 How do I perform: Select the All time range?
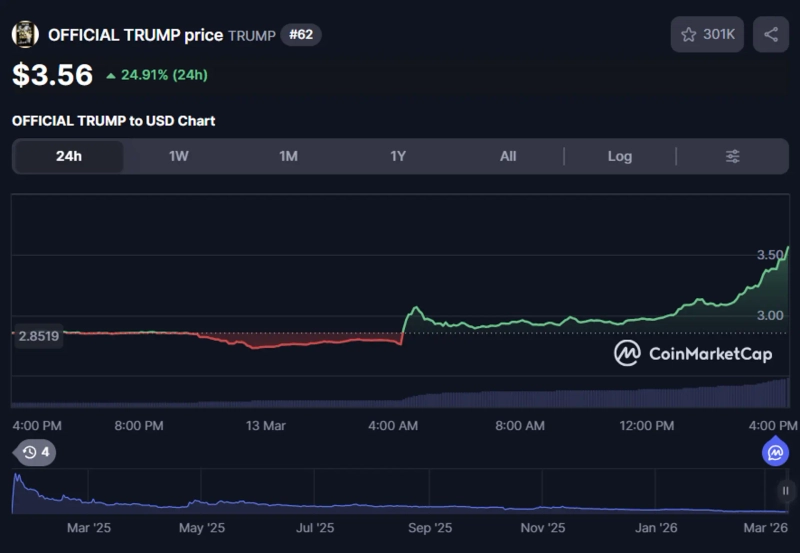pyautogui.click(x=508, y=156)
